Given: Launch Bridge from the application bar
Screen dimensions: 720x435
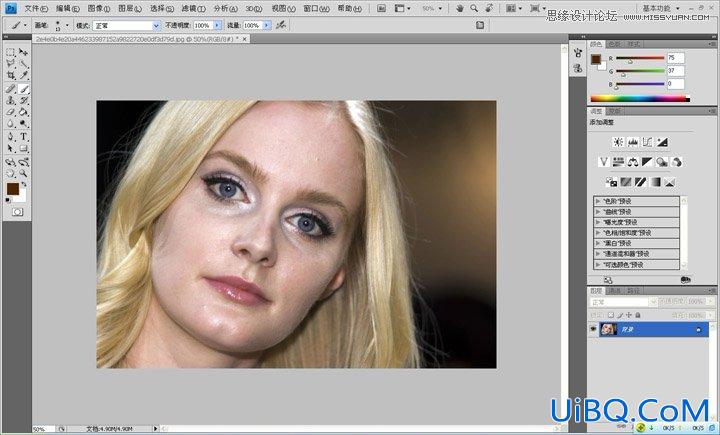Looking at the screenshot, I should [382, 8].
